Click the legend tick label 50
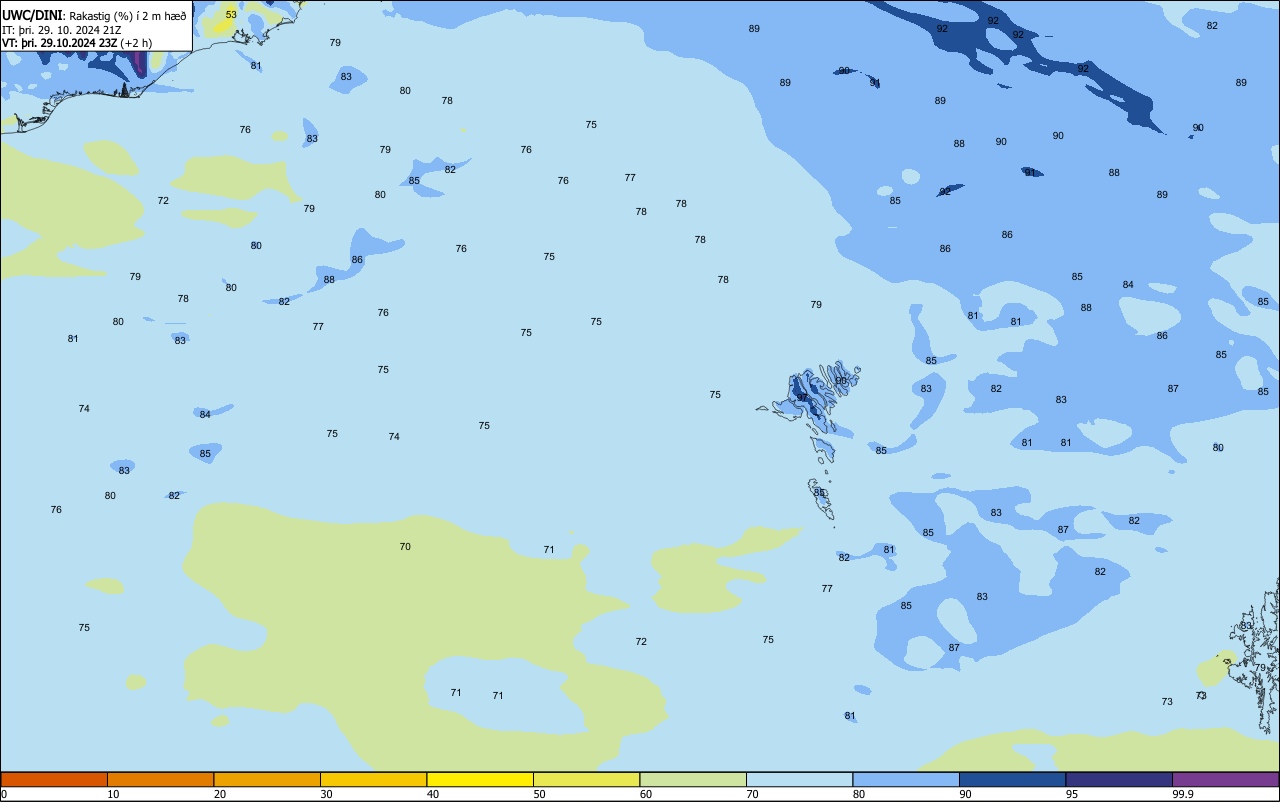Viewport: 1280px width, 802px height. pos(540,794)
